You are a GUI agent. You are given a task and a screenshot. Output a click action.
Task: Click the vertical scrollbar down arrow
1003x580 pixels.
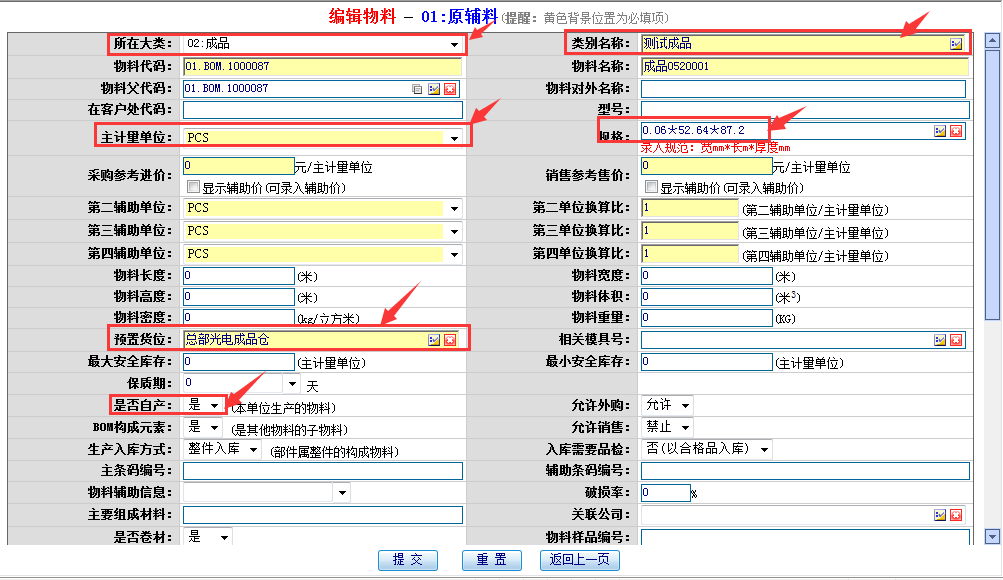point(992,536)
